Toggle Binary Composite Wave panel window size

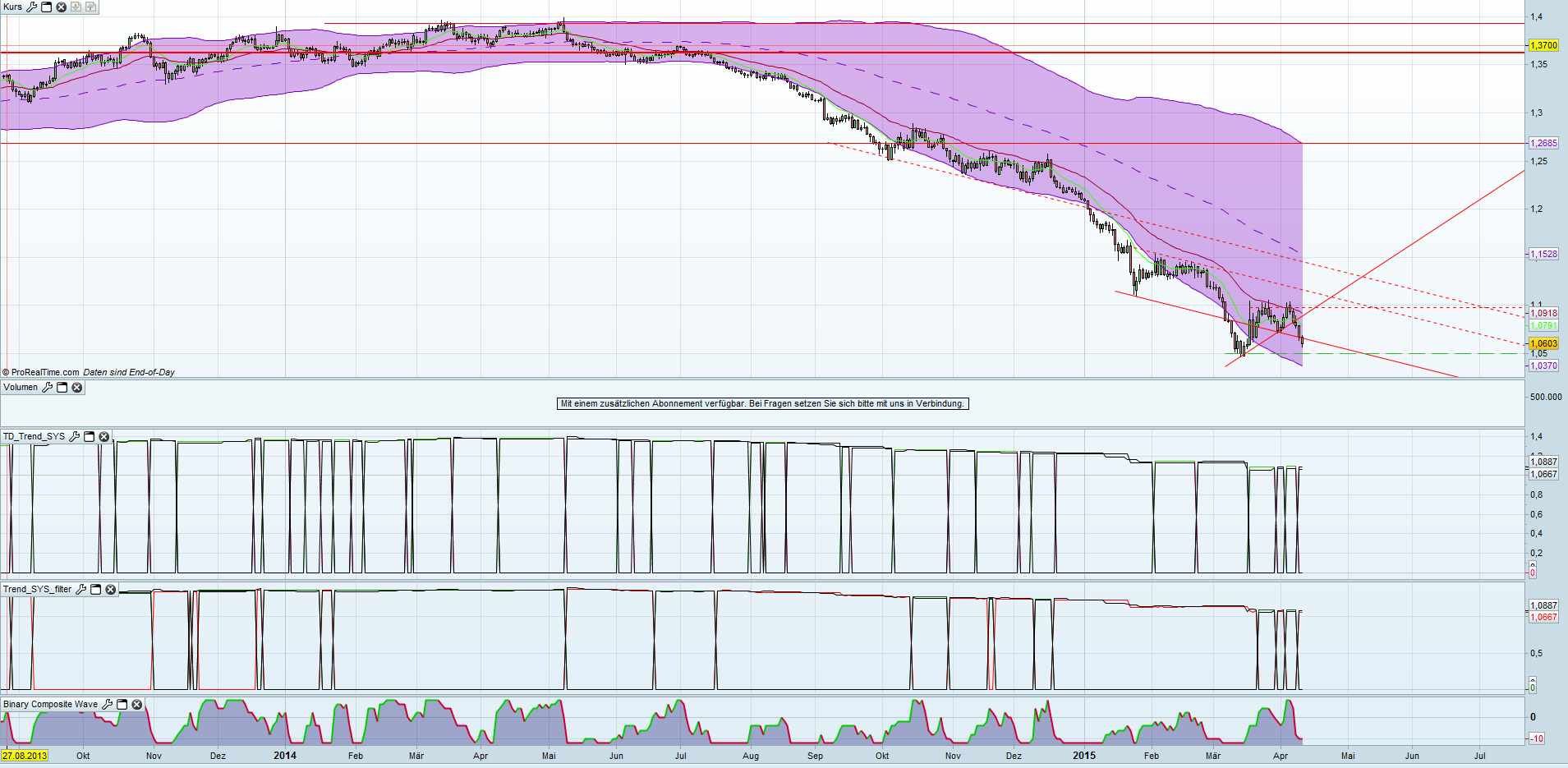tap(122, 705)
